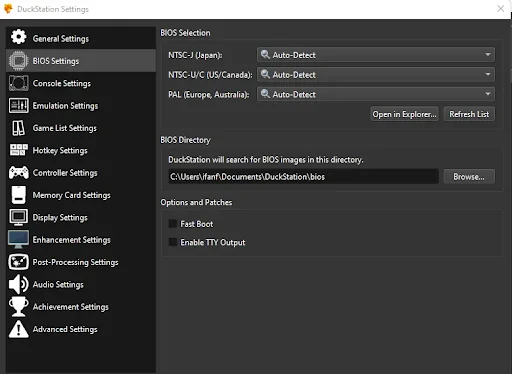Go to Console Settings
The width and height of the screenshot is (512, 374).
pos(81,83)
